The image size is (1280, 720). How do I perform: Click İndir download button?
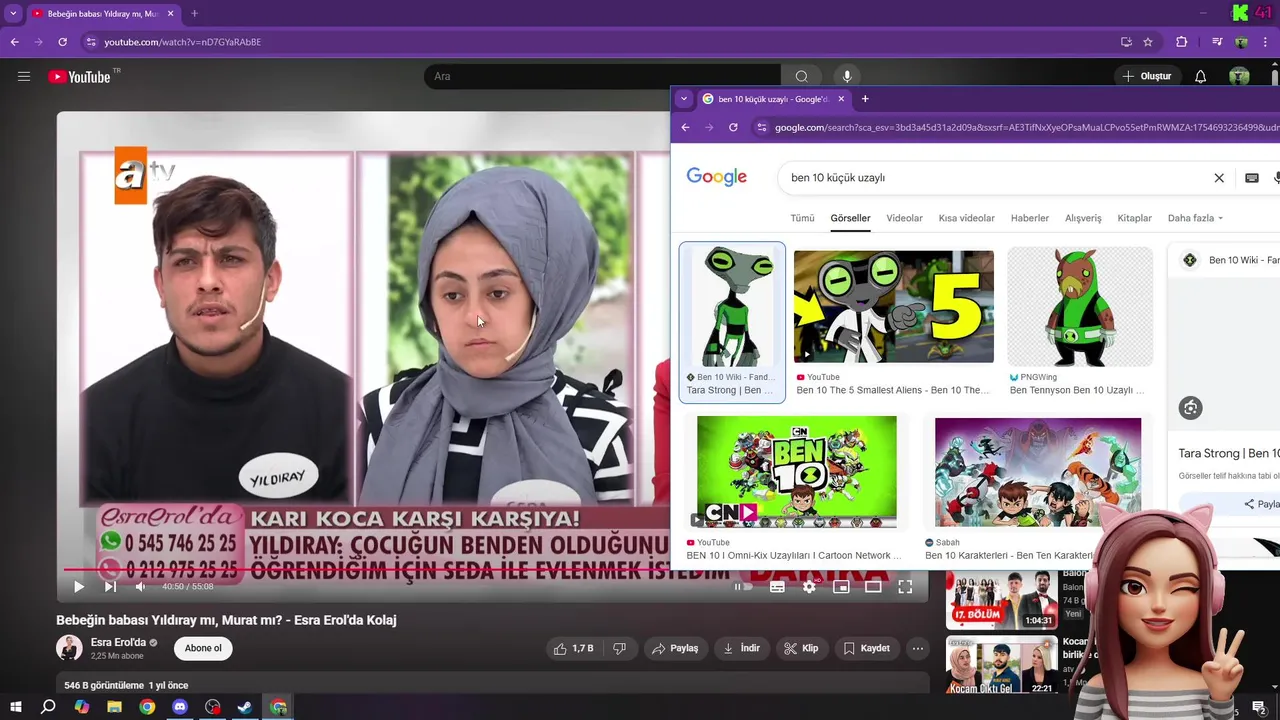tap(741, 648)
